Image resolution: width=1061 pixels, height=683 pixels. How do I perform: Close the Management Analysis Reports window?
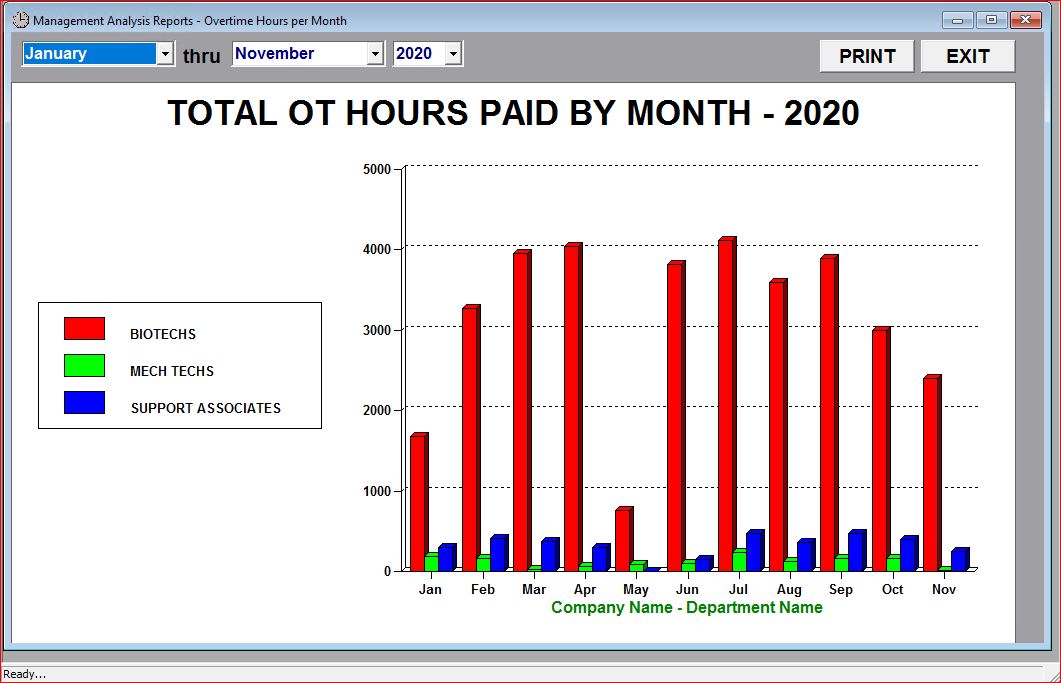(x=1026, y=20)
